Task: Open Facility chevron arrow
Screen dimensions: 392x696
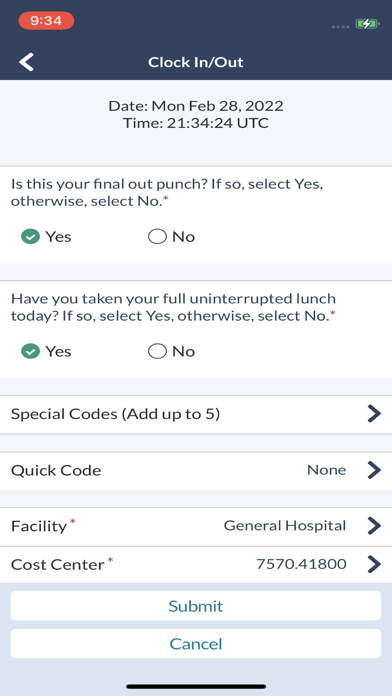Action: coord(374,526)
